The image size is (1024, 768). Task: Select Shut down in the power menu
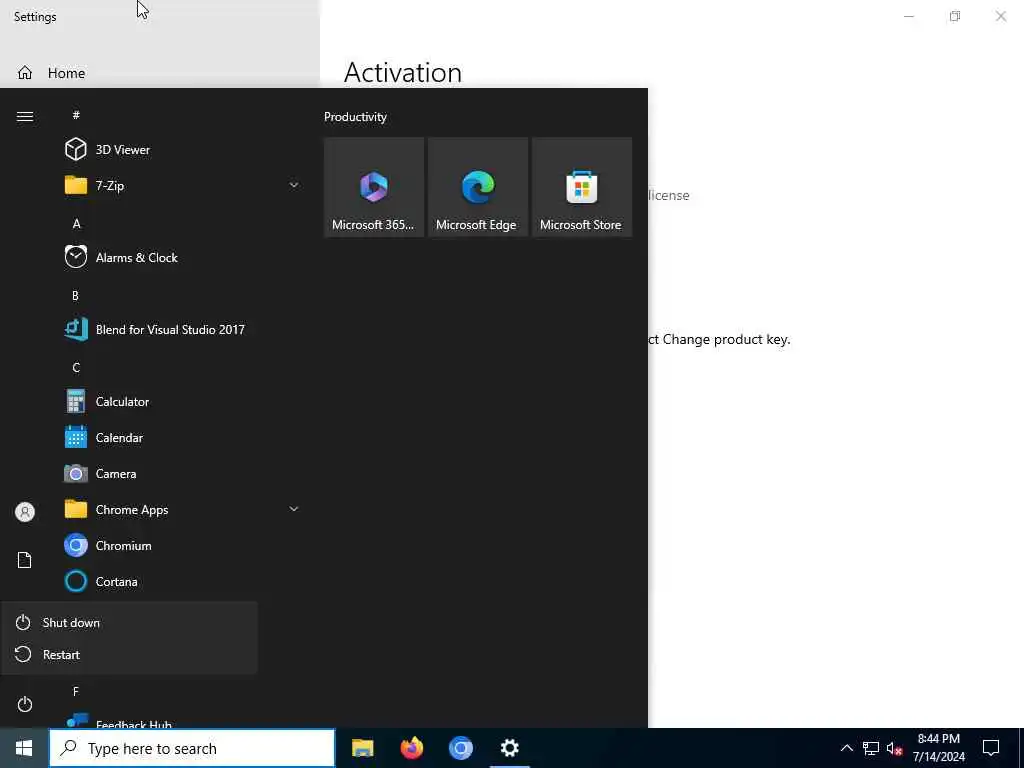tap(129, 622)
